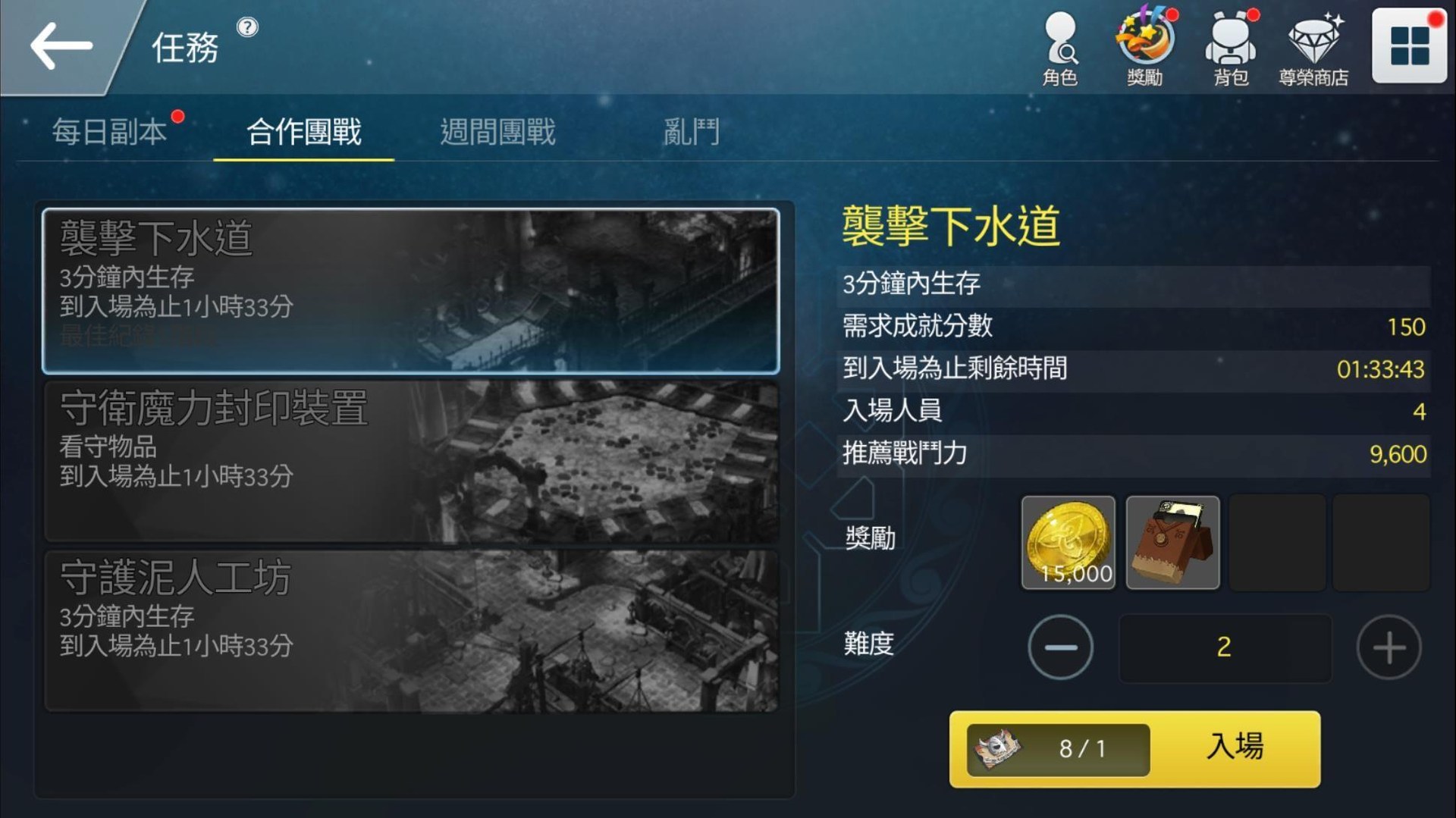View the brown pouch reward item

(1173, 543)
